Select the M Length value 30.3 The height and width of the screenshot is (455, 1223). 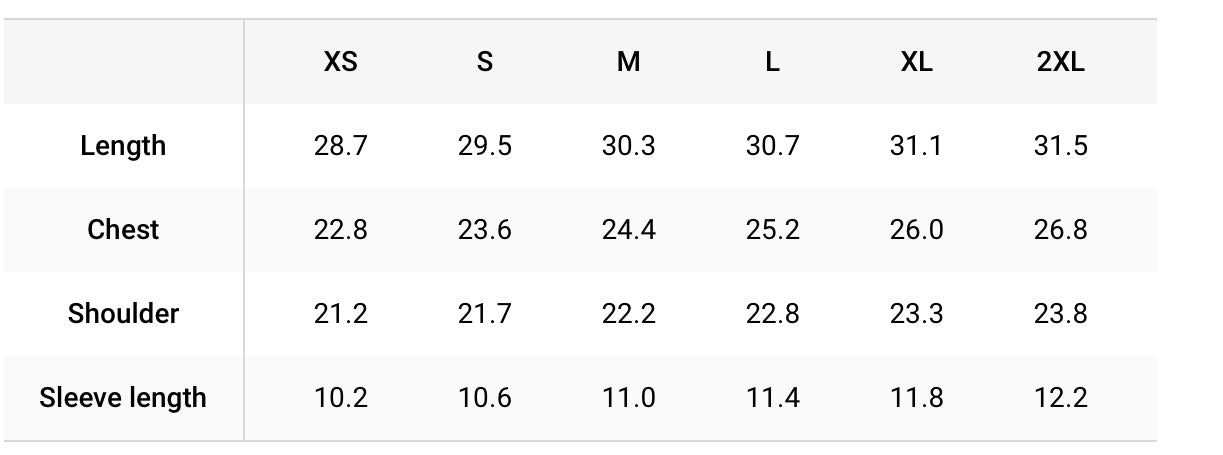[628, 146]
